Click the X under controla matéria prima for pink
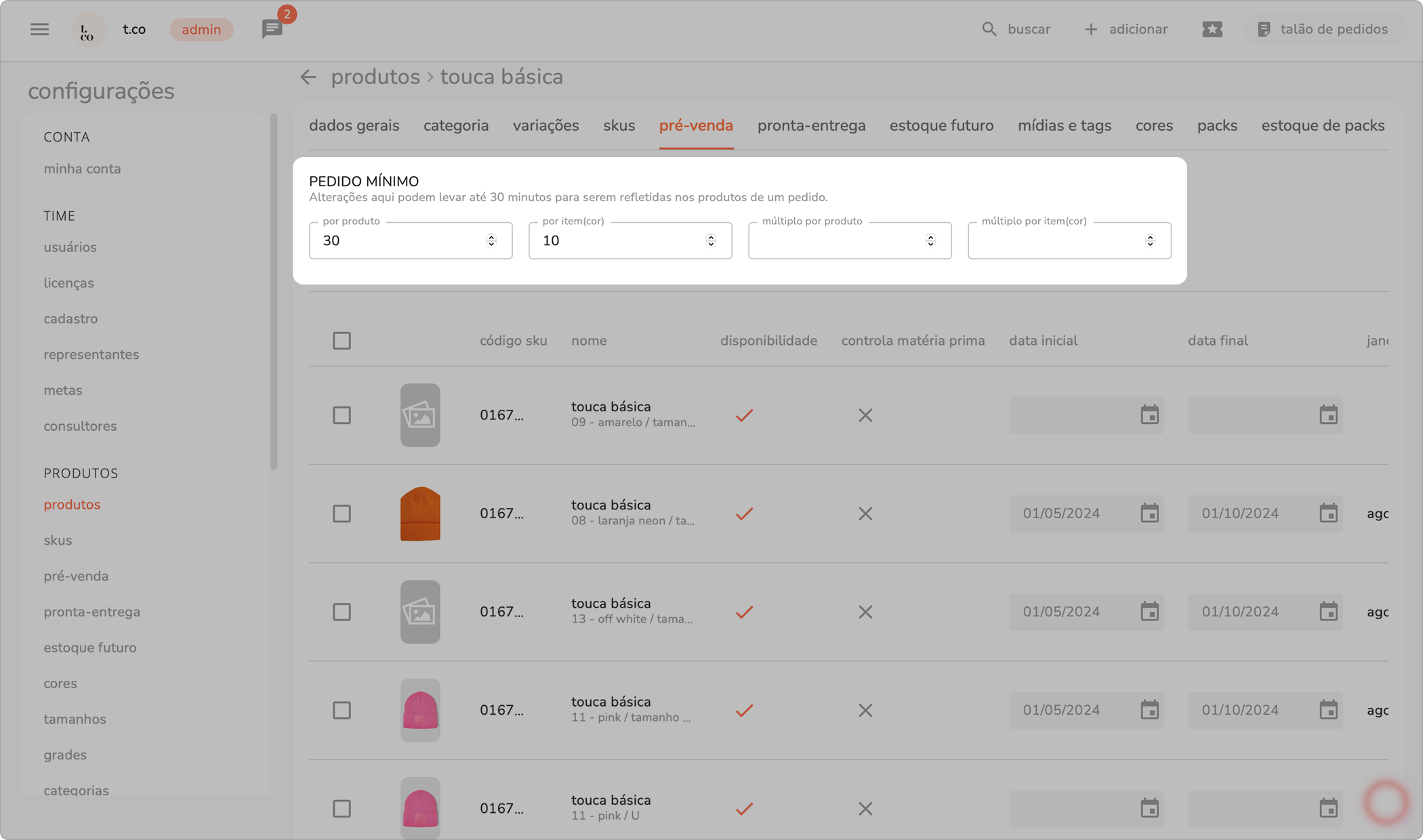 click(865, 711)
